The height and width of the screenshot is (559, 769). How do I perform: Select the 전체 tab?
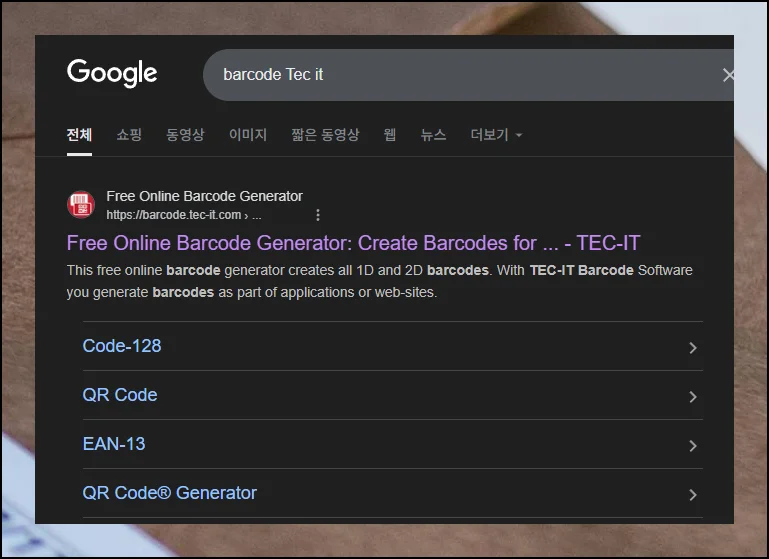tap(79, 135)
